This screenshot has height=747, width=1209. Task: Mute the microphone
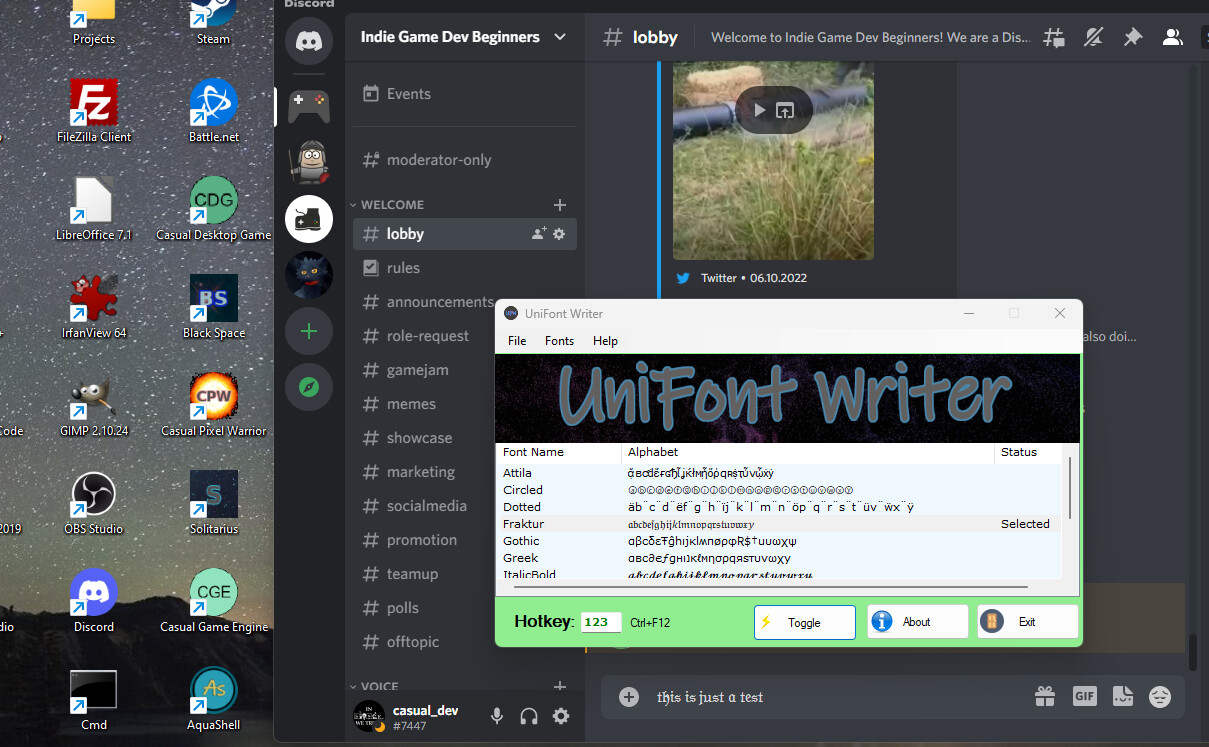pos(497,716)
